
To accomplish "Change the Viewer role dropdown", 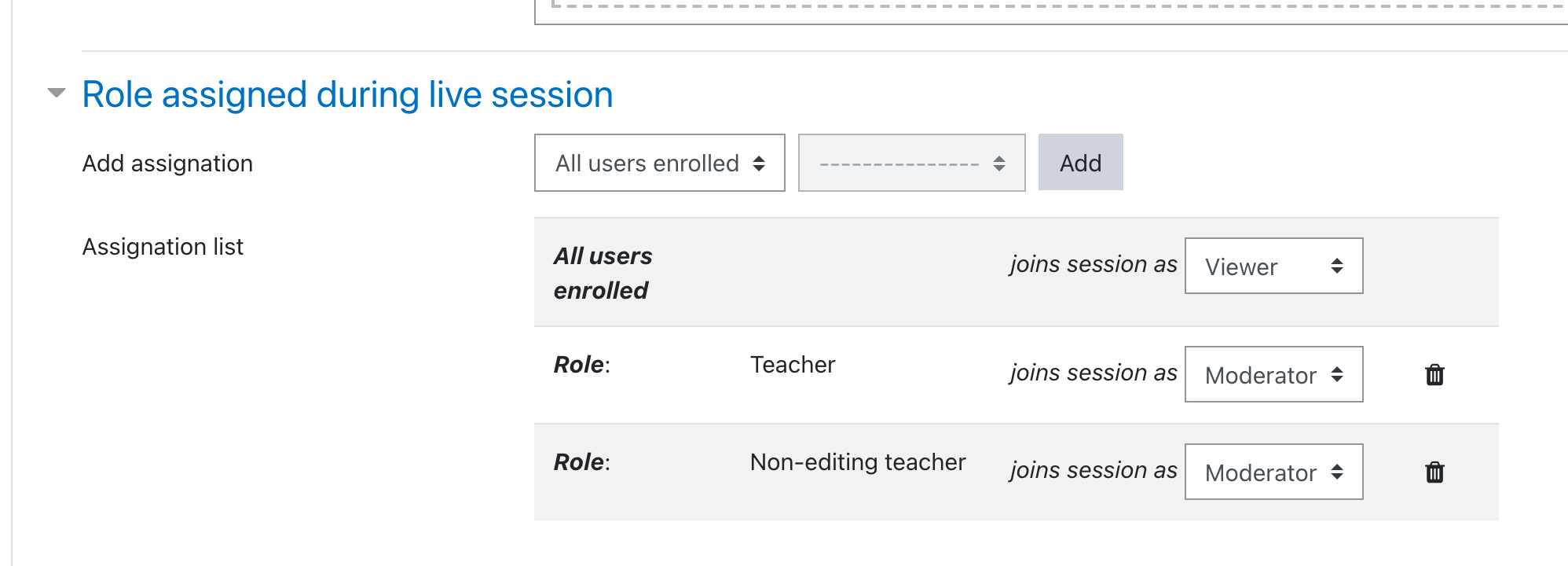I will tap(1274, 266).
